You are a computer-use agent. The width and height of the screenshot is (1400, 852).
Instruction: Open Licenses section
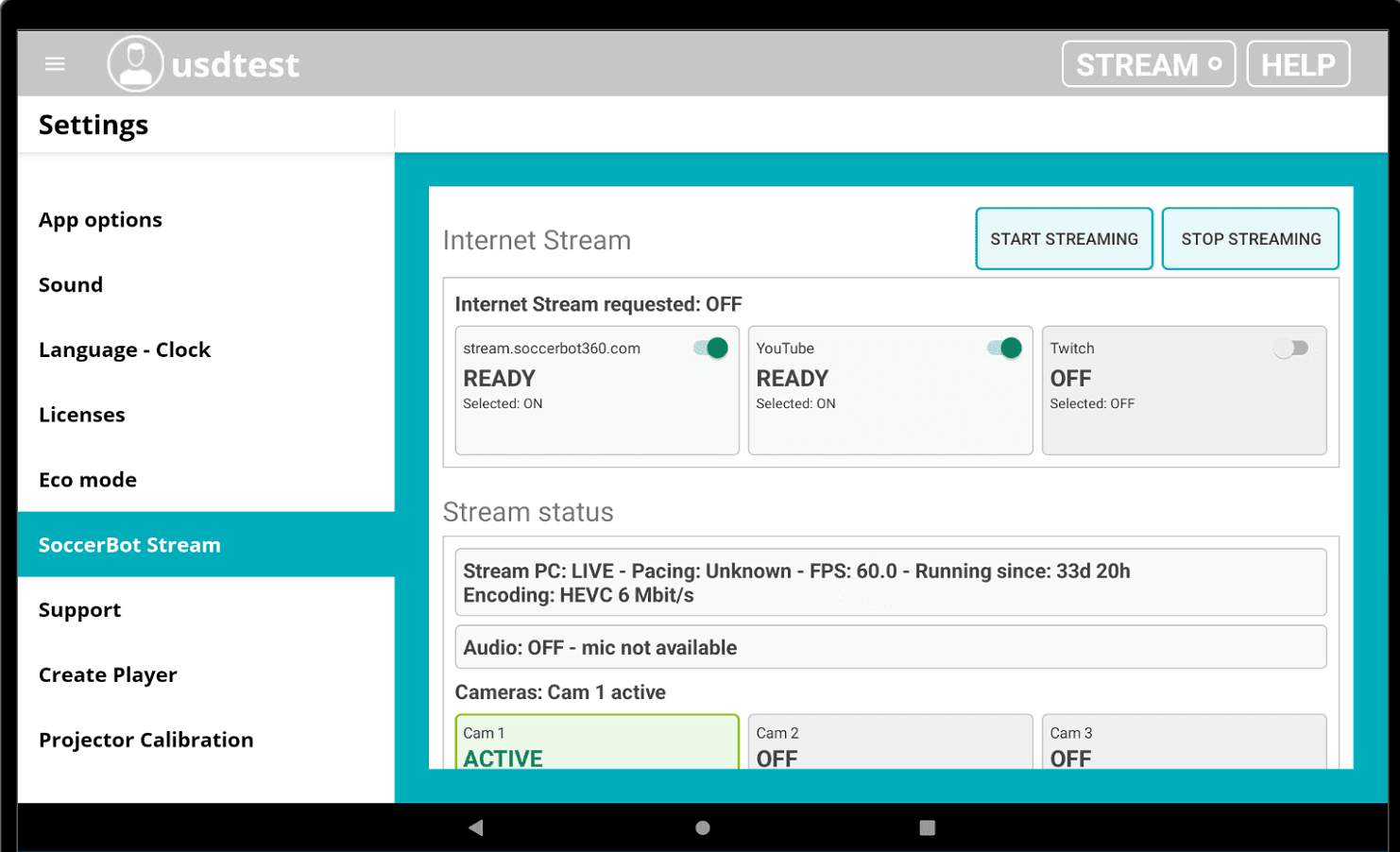(206, 415)
